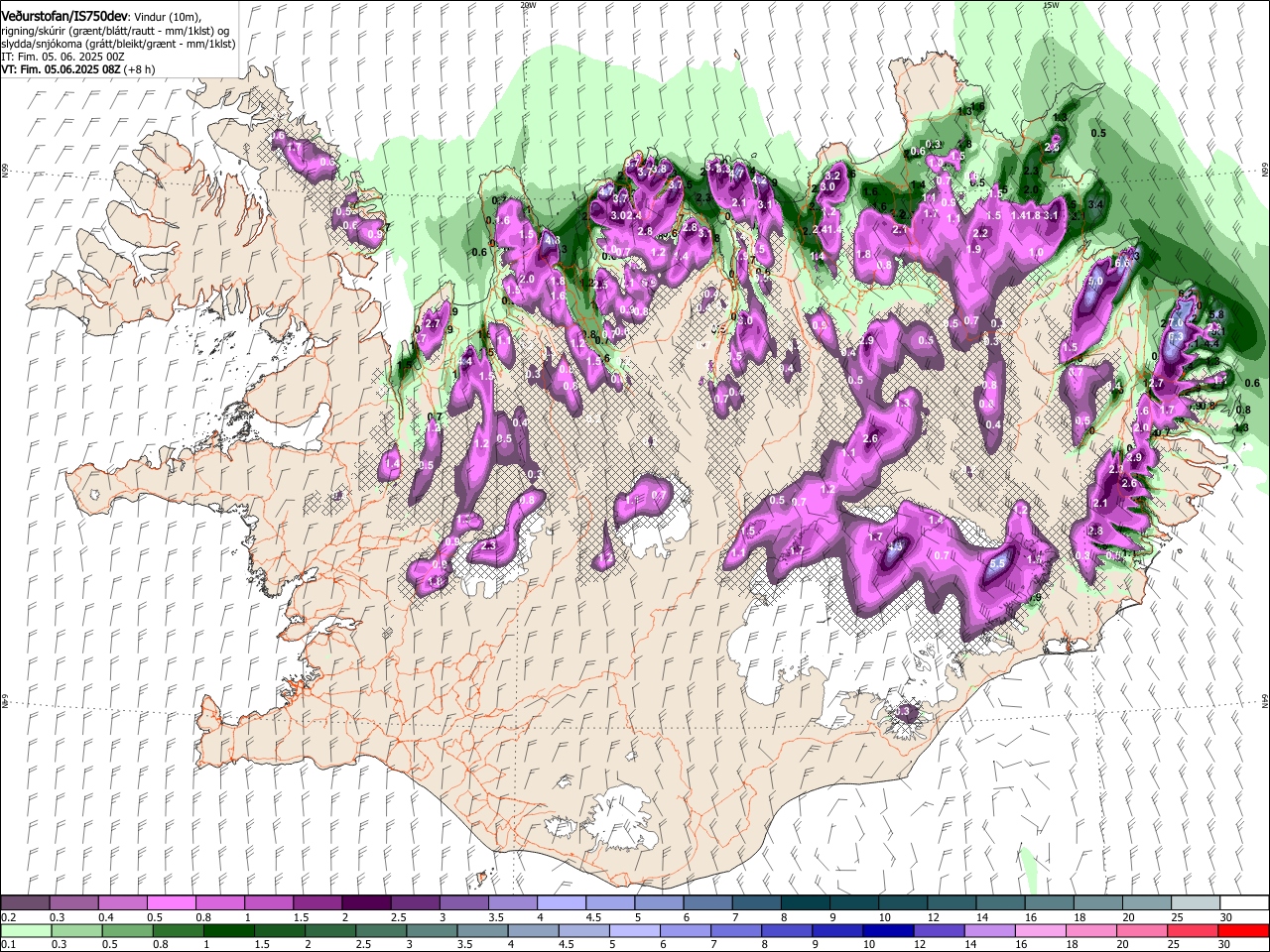Screen dimensions: 1270x952
Task: Click the '12' label on snow legend row
Action: click(x=935, y=917)
